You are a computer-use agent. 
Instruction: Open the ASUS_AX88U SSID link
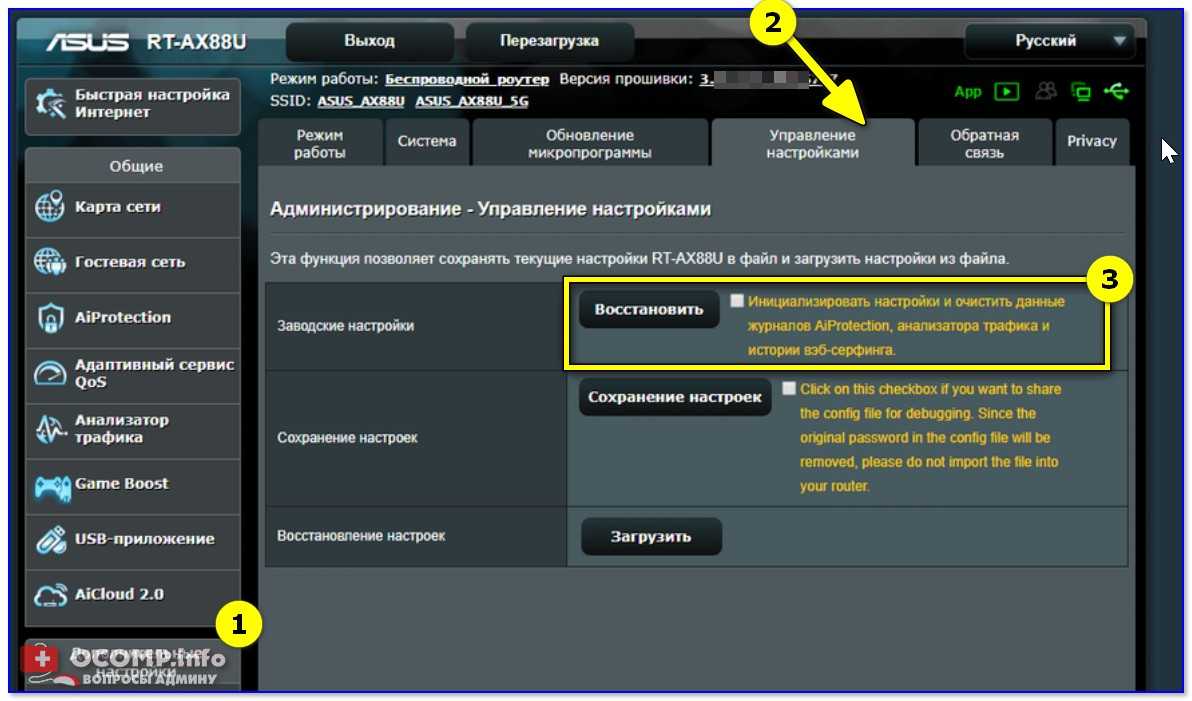tap(360, 101)
